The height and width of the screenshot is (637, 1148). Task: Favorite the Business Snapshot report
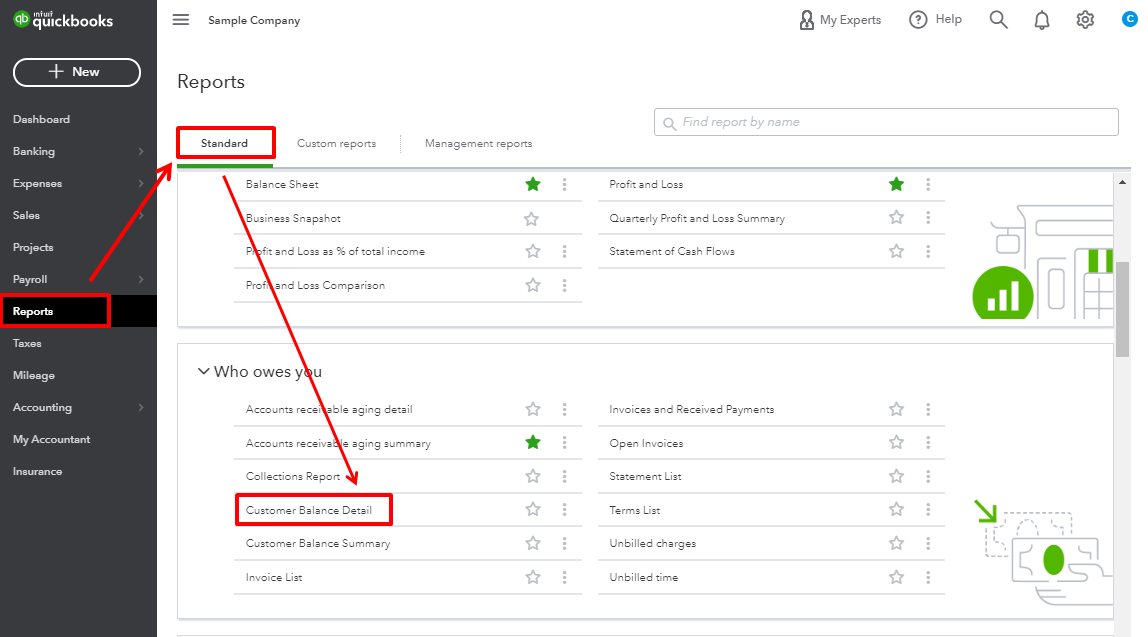point(532,218)
